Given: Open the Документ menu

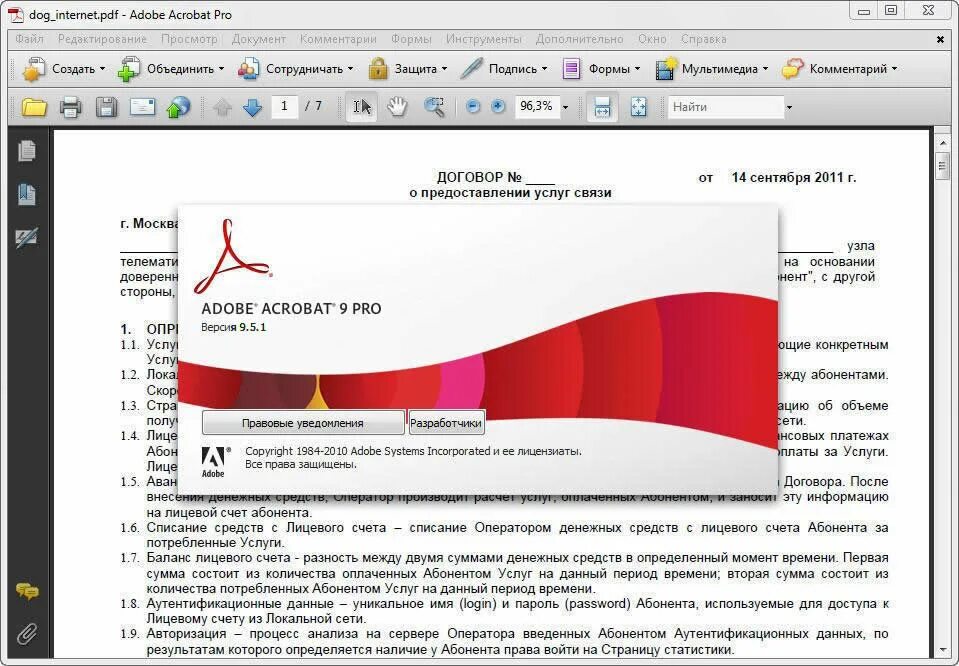Looking at the screenshot, I should [x=259, y=39].
